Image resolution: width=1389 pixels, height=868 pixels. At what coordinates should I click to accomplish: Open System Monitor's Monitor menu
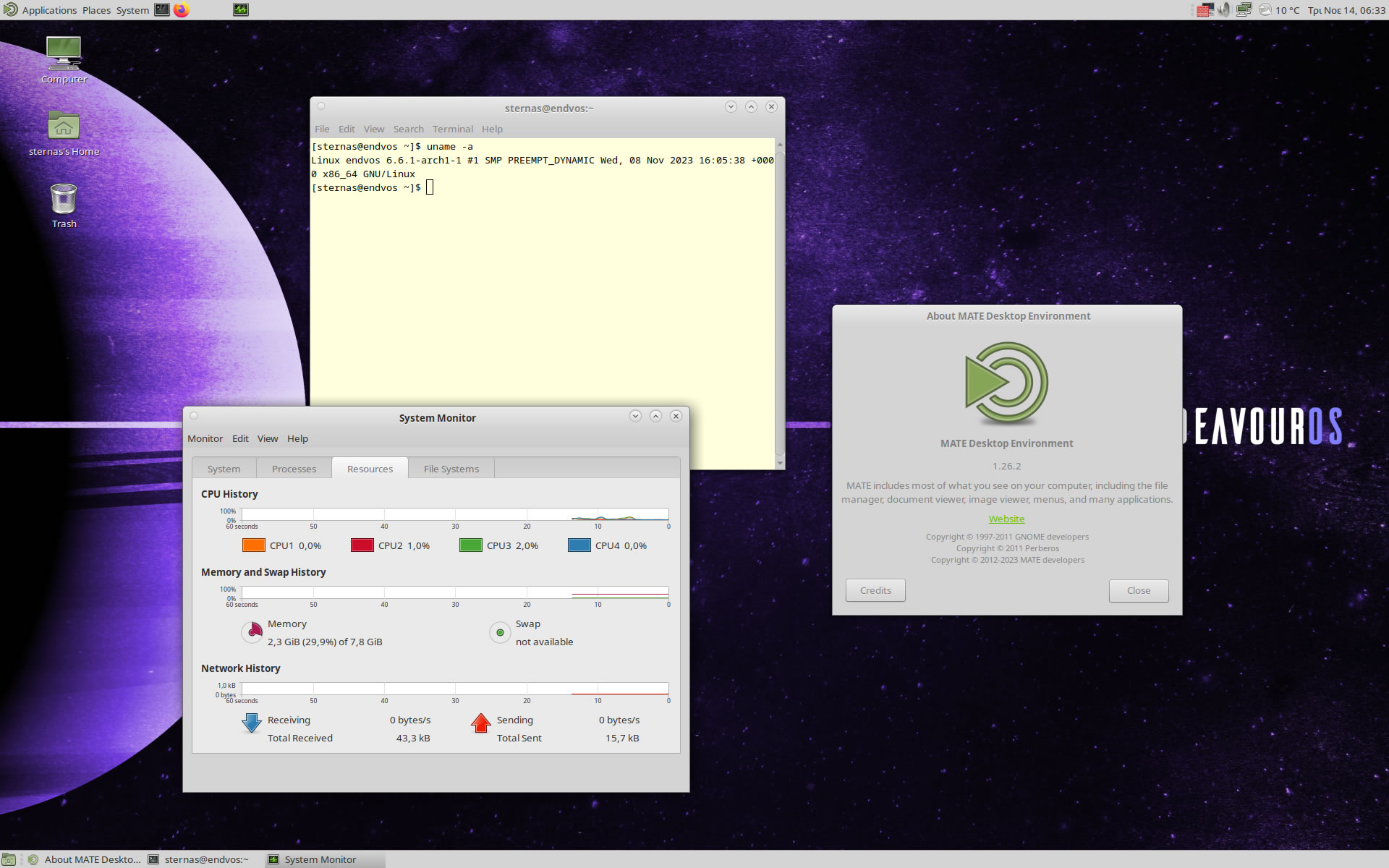pyautogui.click(x=205, y=438)
